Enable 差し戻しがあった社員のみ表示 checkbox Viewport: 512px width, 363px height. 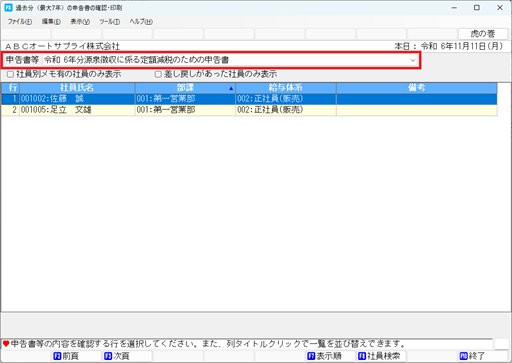[x=158, y=74]
